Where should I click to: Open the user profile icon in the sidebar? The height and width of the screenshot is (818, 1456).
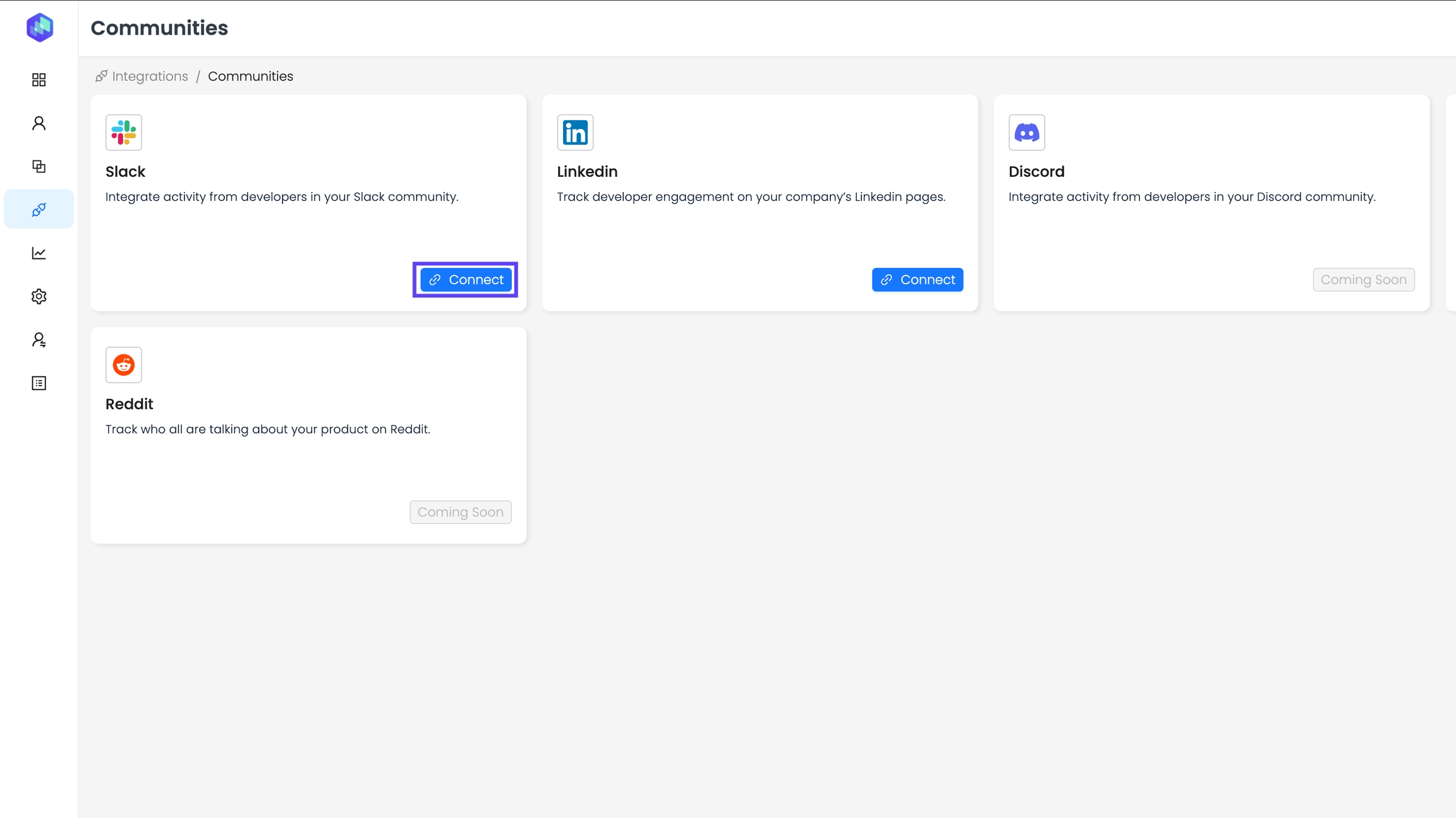[39, 123]
